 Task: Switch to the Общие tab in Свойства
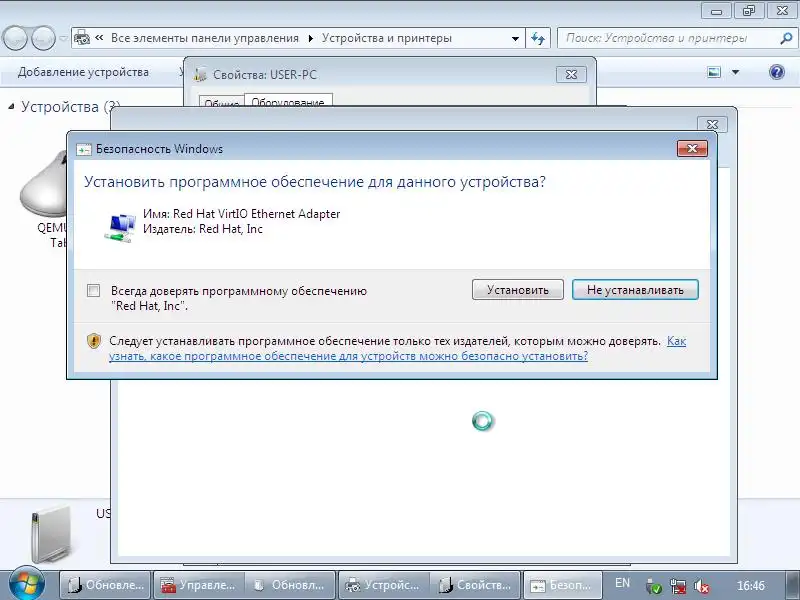pyautogui.click(x=221, y=102)
